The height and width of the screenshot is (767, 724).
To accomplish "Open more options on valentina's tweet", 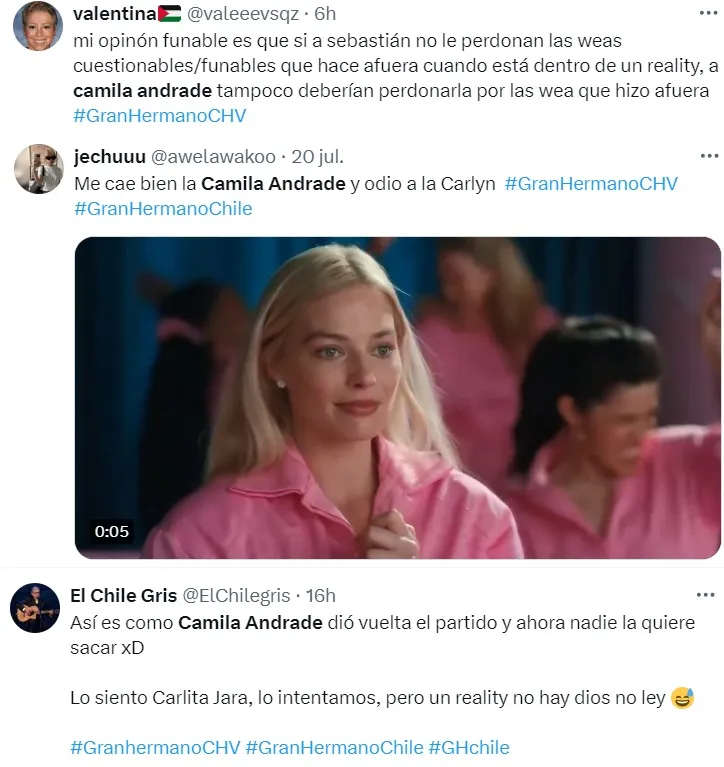I will pyautogui.click(x=708, y=13).
